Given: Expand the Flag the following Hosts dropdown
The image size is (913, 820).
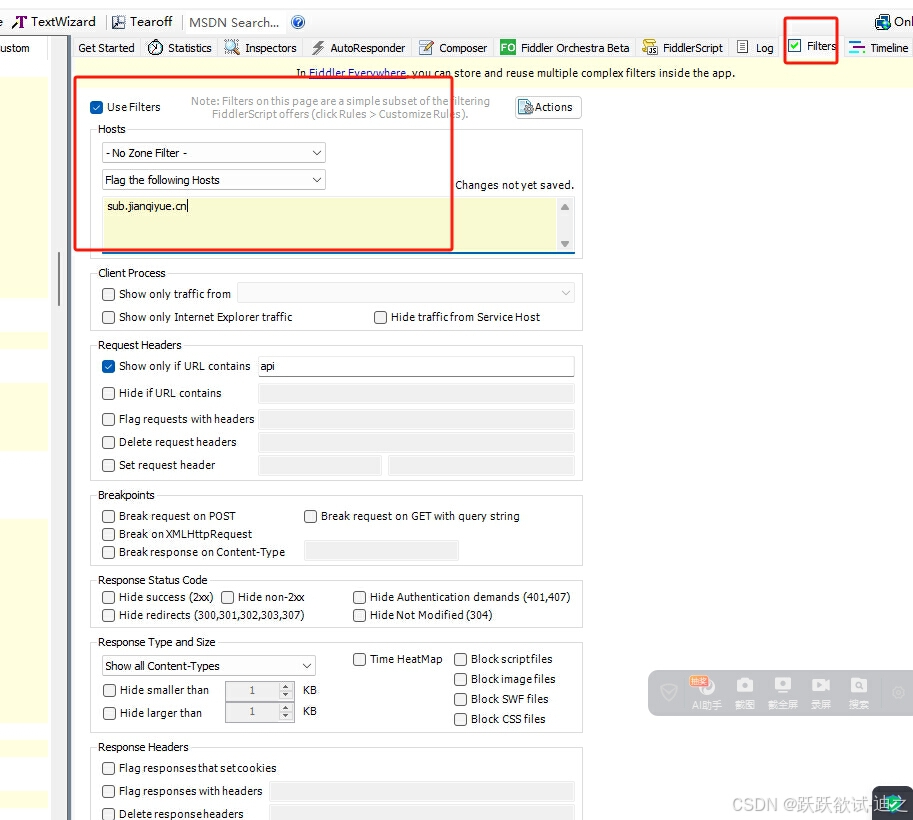Looking at the screenshot, I should click(x=213, y=180).
